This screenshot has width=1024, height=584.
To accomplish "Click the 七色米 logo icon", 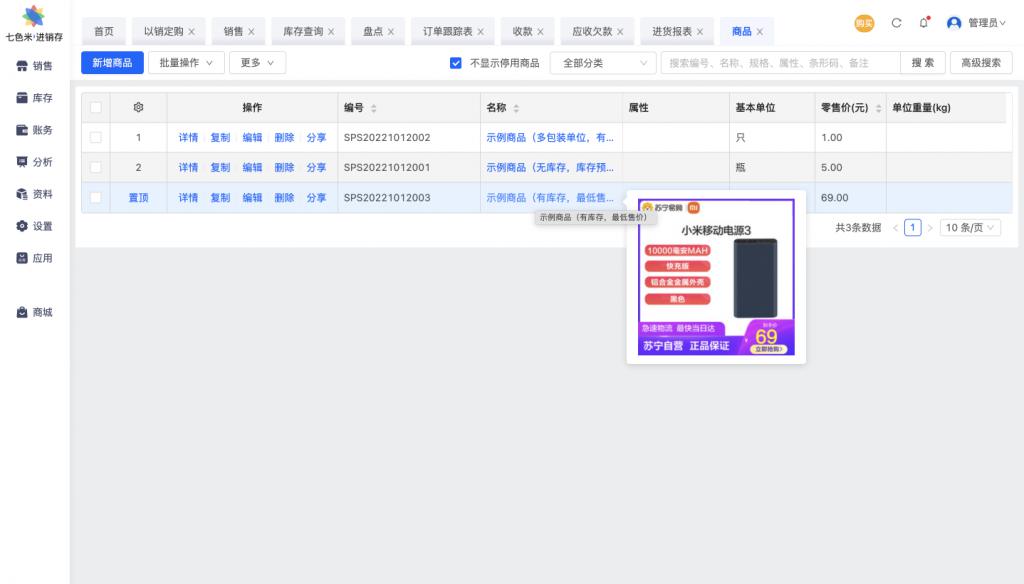I will pyautogui.click(x=34, y=16).
